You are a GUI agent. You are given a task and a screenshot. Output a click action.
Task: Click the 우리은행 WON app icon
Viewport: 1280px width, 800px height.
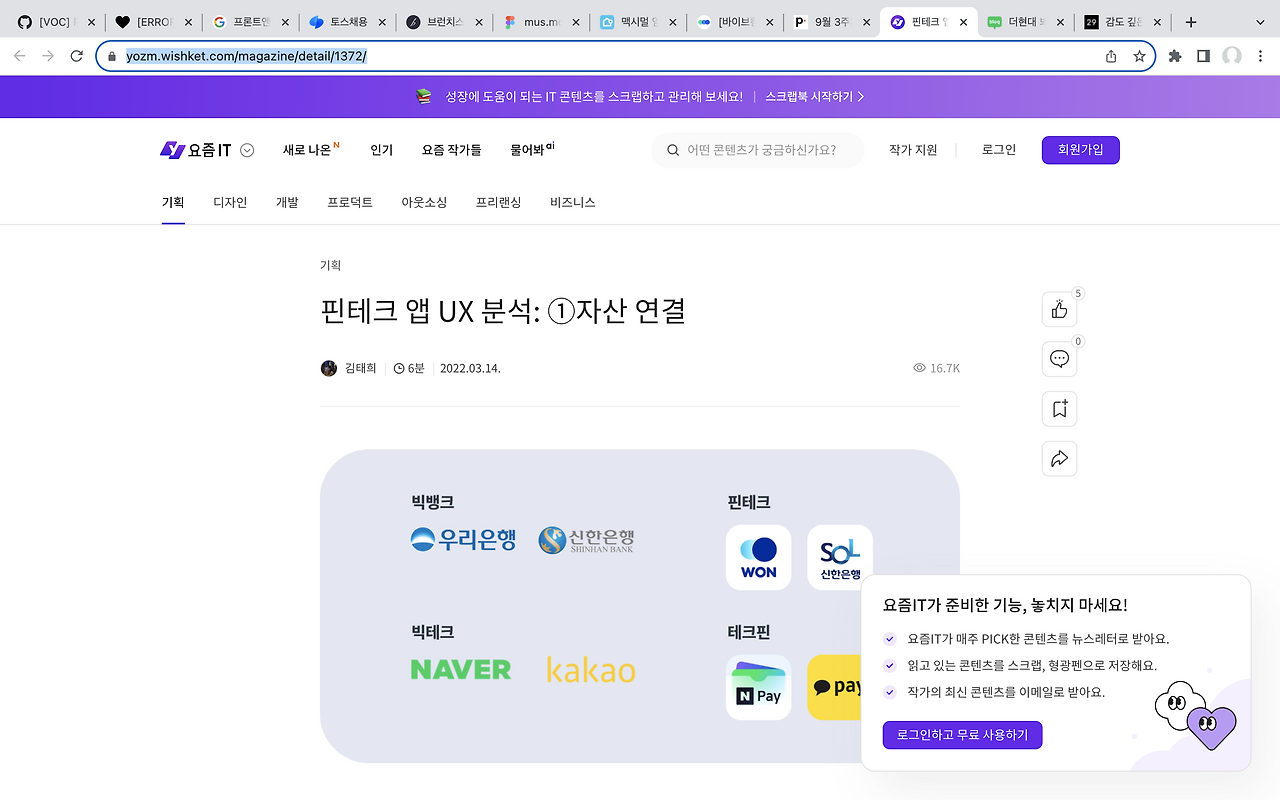tap(758, 557)
